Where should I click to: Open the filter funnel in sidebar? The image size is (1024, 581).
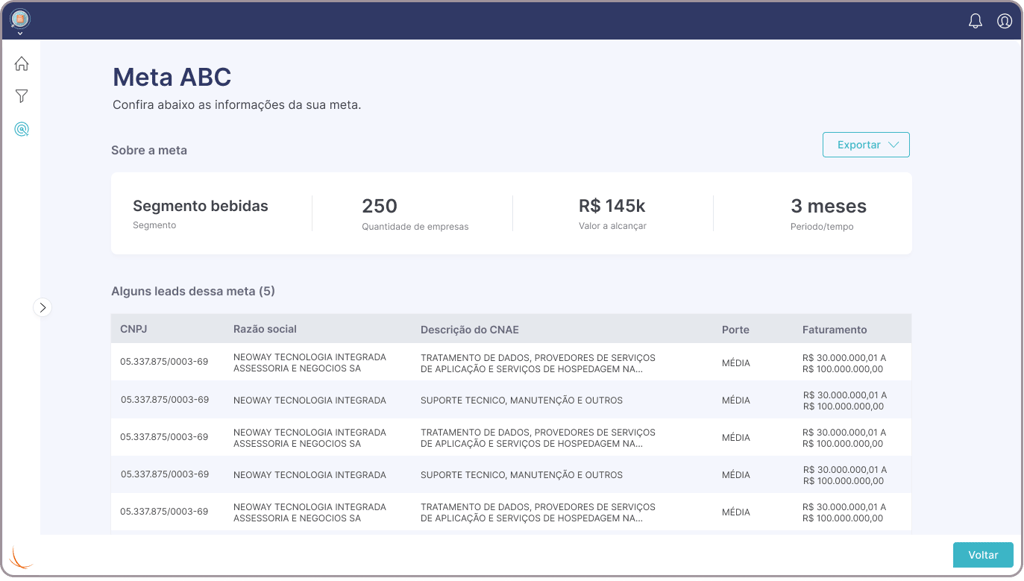click(21, 96)
